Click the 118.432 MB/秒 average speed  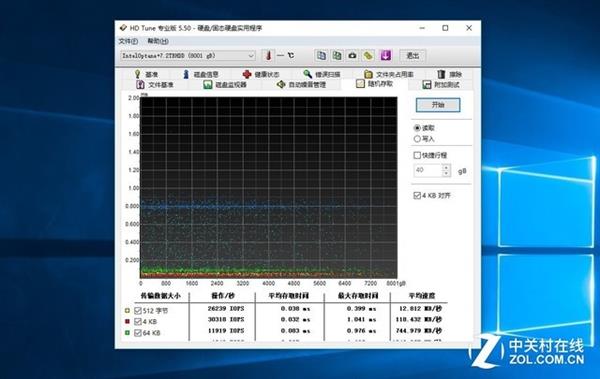419,320
